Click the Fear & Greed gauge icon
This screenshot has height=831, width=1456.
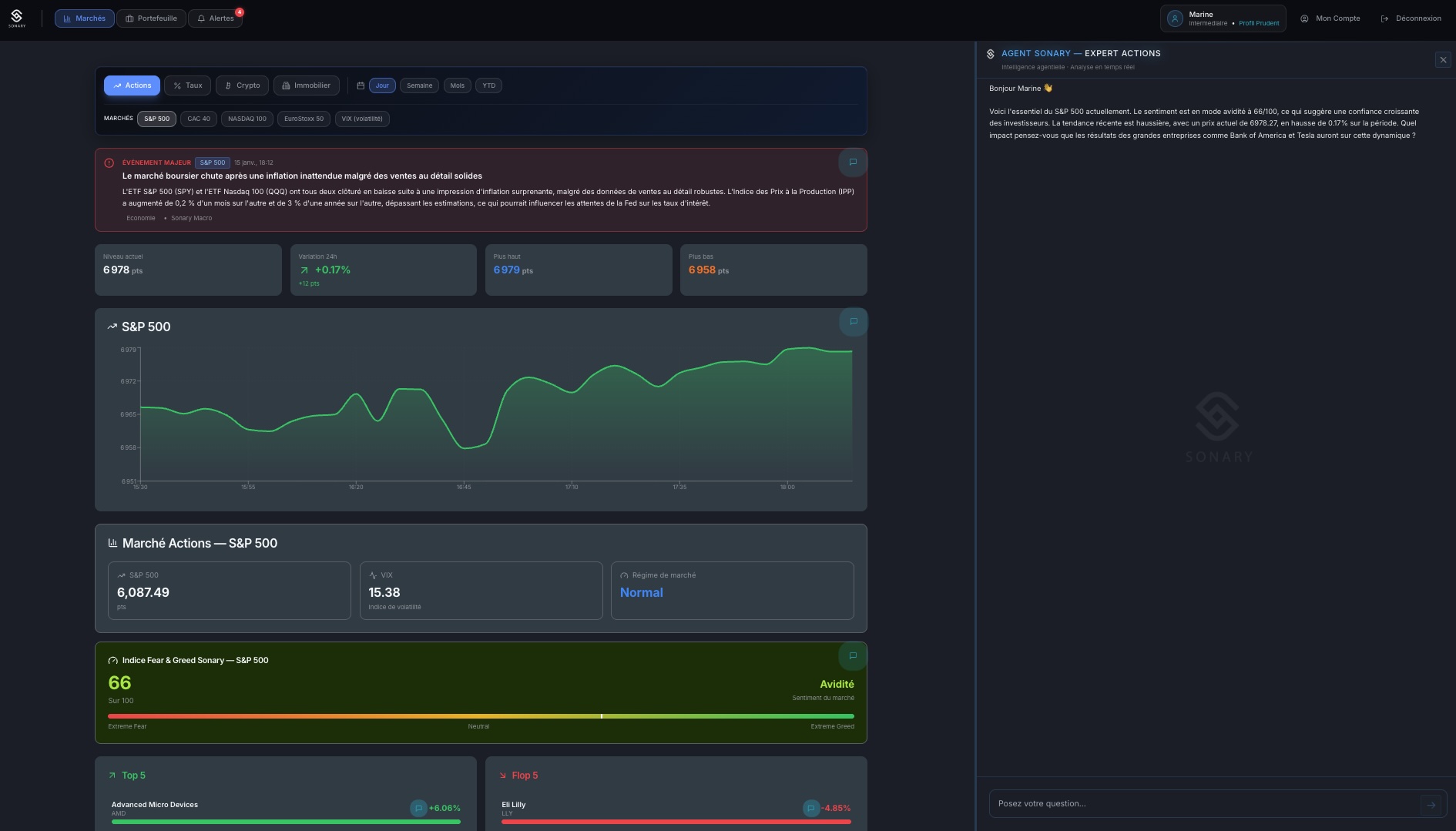coord(113,661)
